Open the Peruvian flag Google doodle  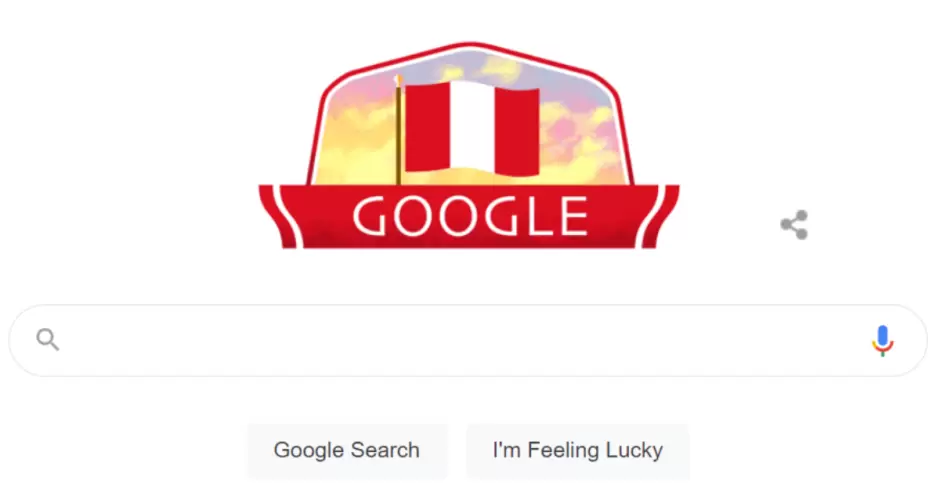469,145
